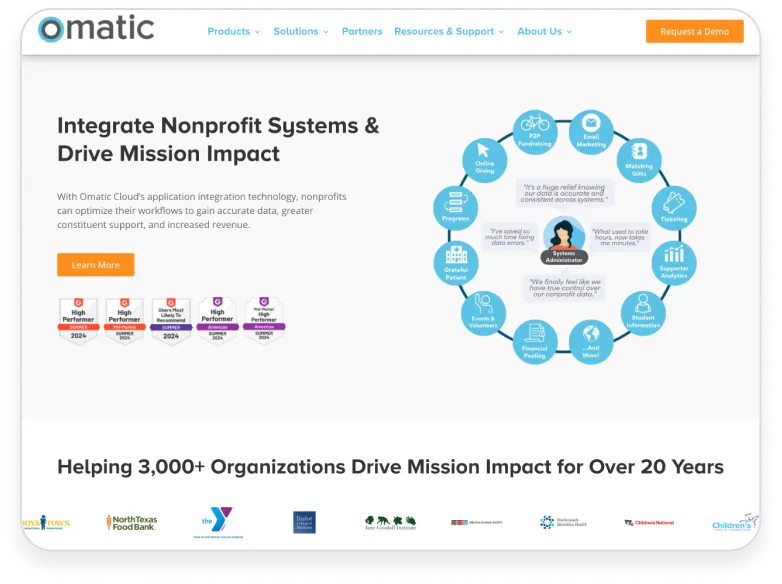The width and height of the screenshot is (782, 584).
Task: Click the paragraph starting 'With Omatic Cloud's'
Action: point(201,210)
